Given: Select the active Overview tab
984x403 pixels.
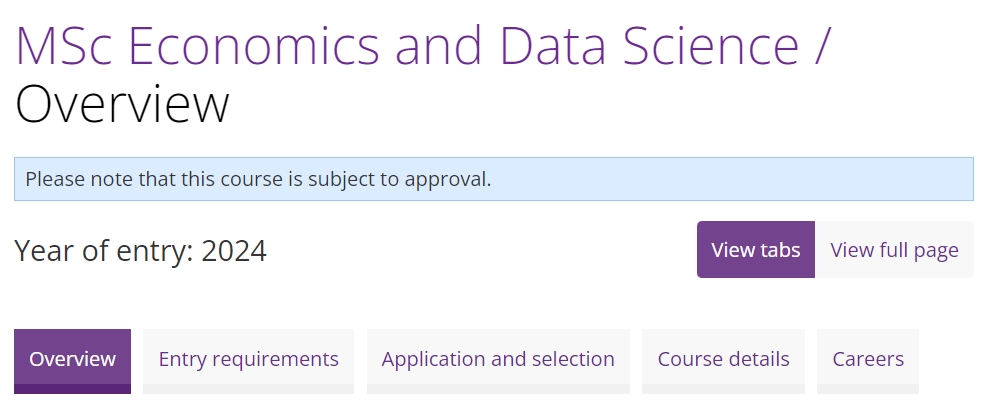Looking at the screenshot, I should pyautogui.click(x=72, y=359).
